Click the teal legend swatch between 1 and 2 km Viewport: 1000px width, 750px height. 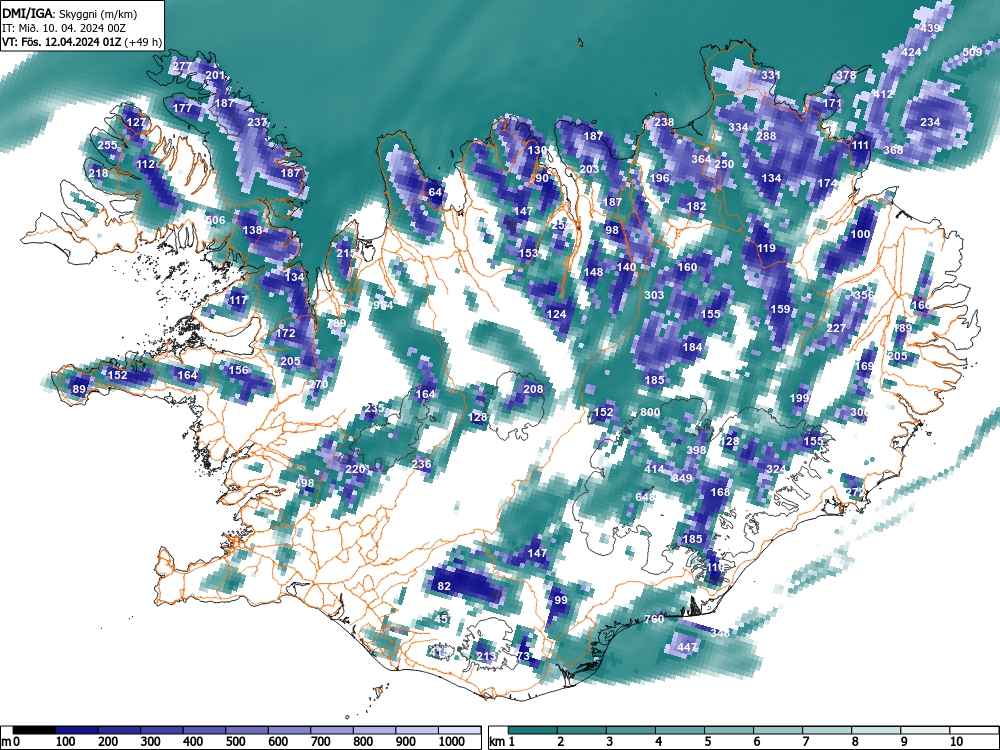pos(533,730)
